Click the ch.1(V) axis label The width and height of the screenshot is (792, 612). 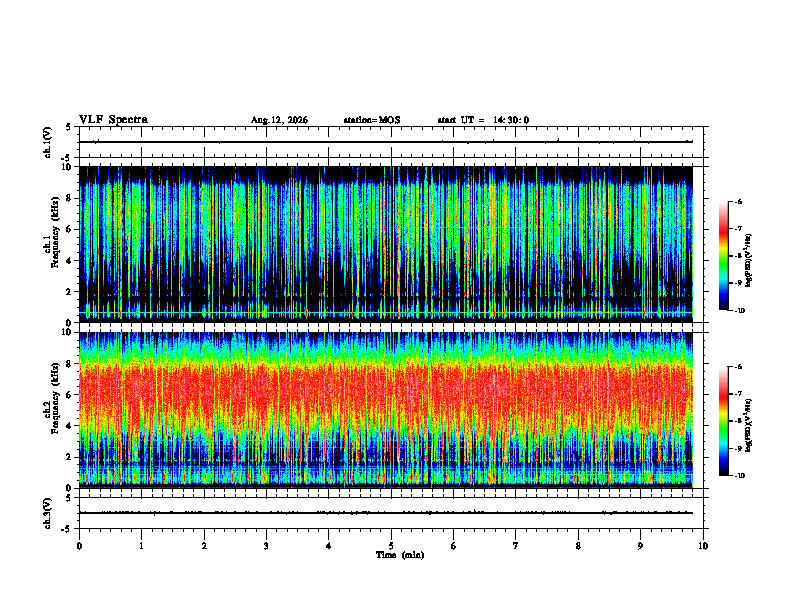[x=48, y=142]
